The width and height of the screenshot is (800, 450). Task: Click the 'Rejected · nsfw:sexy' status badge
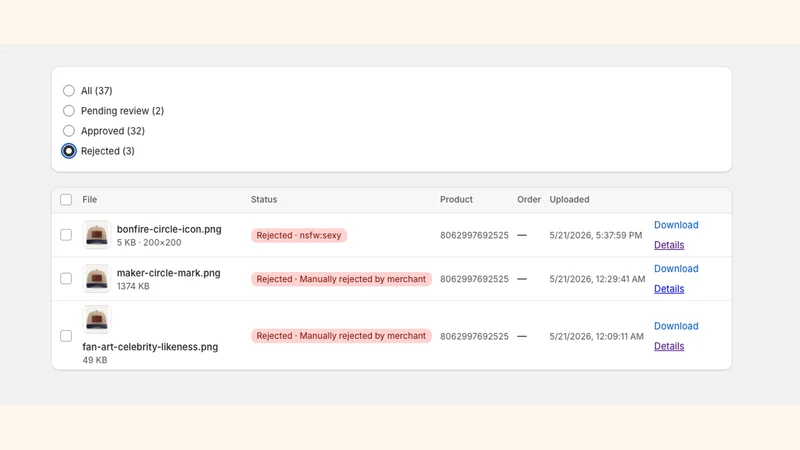pos(299,235)
